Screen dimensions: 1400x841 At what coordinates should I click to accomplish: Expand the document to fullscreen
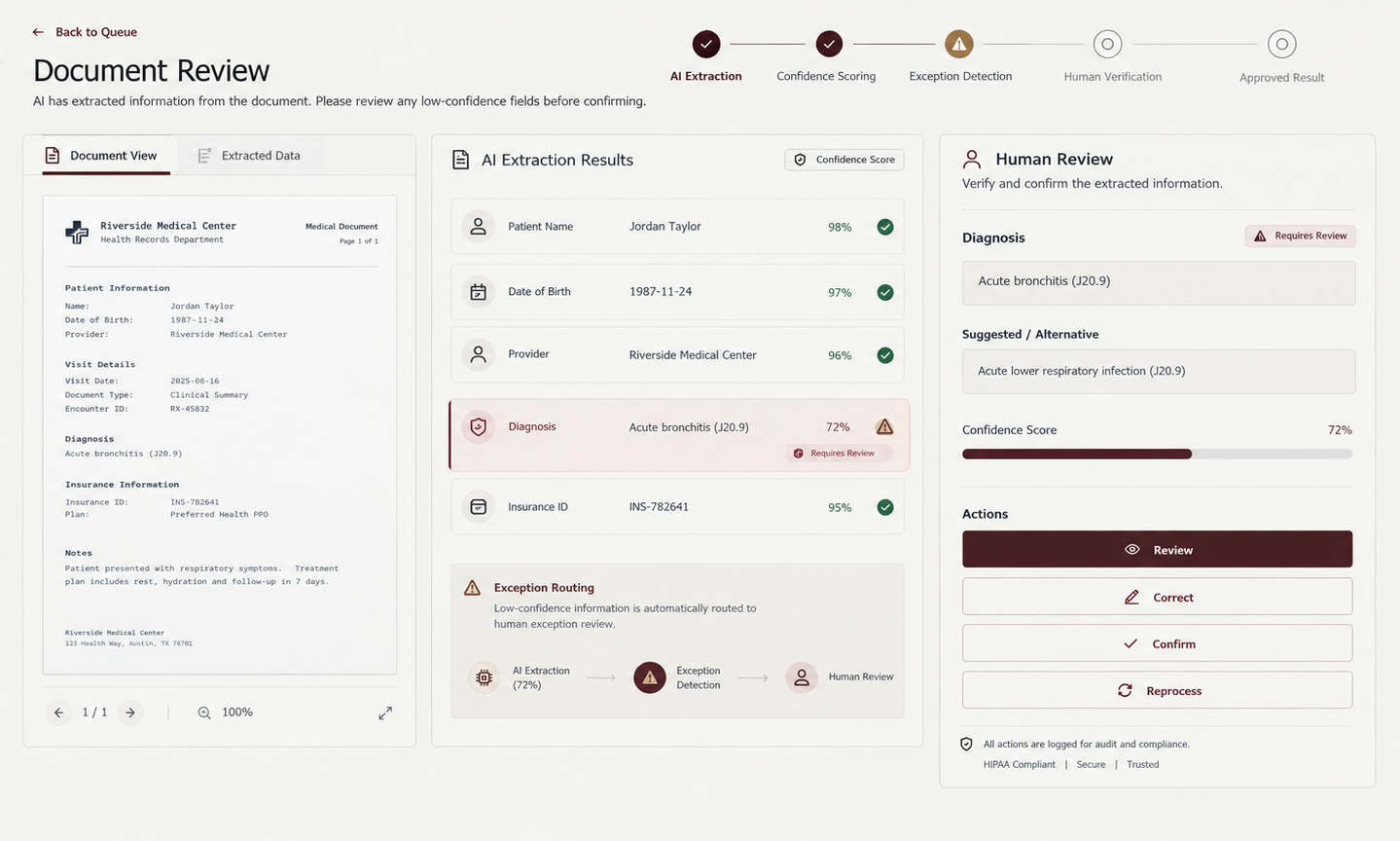(x=385, y=713)
